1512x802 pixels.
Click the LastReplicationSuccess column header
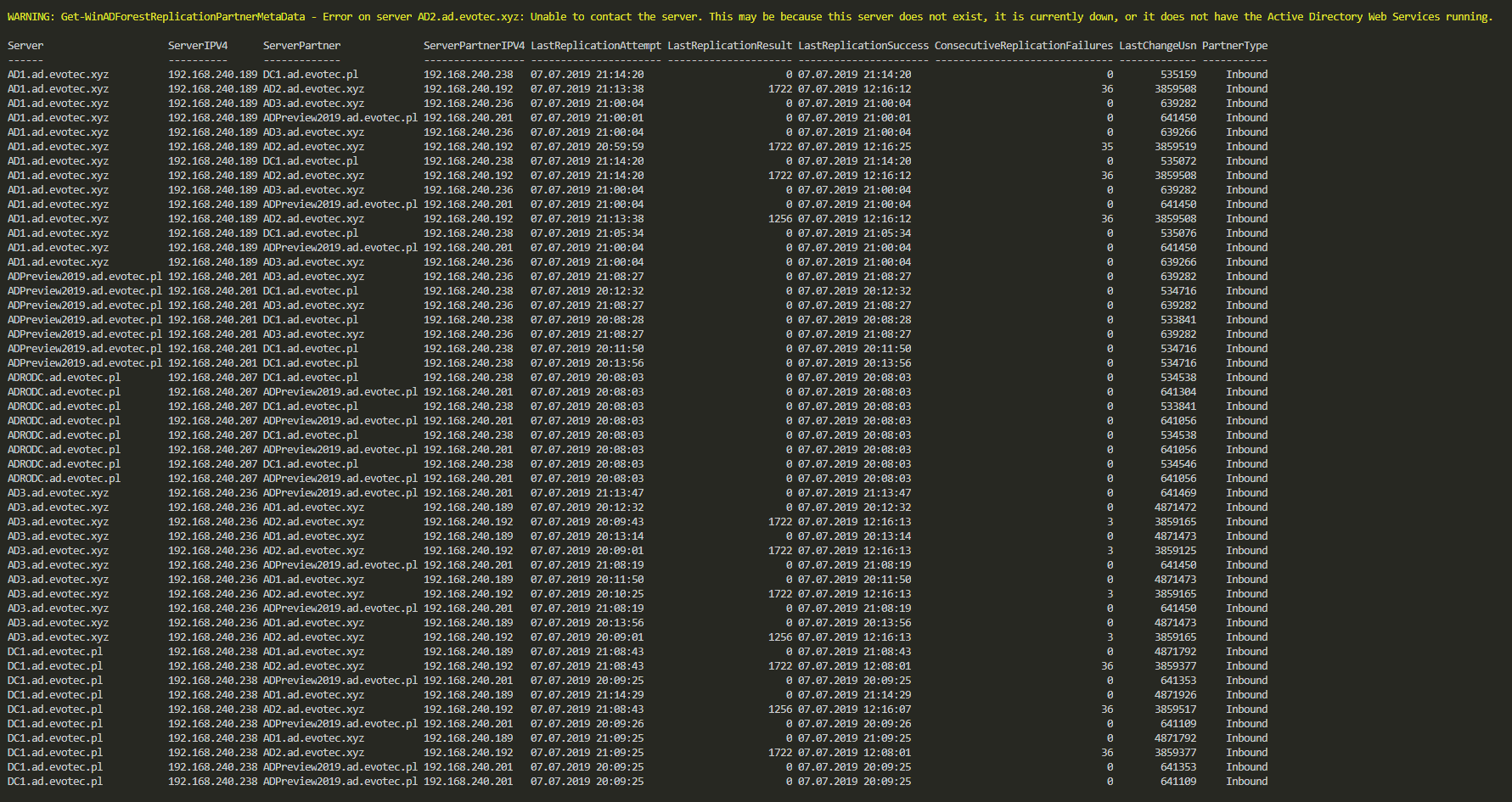863,46
